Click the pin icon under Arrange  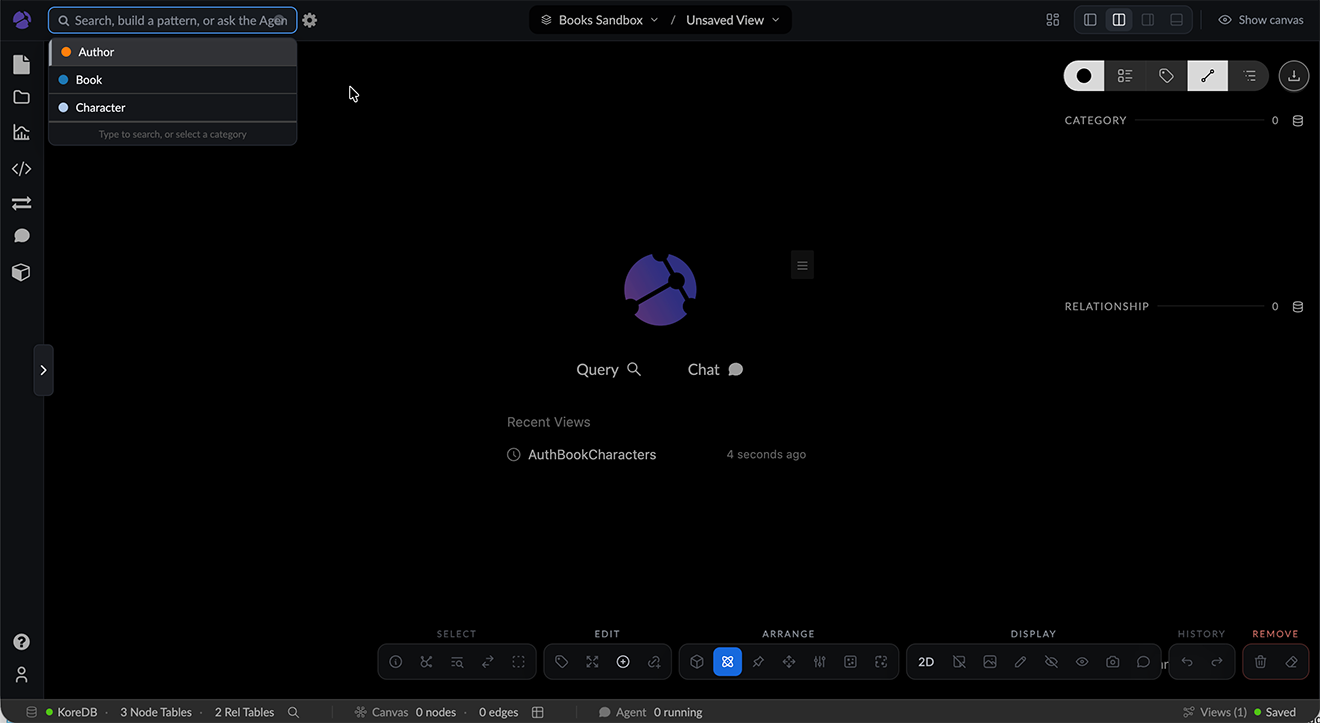point(758,662)
